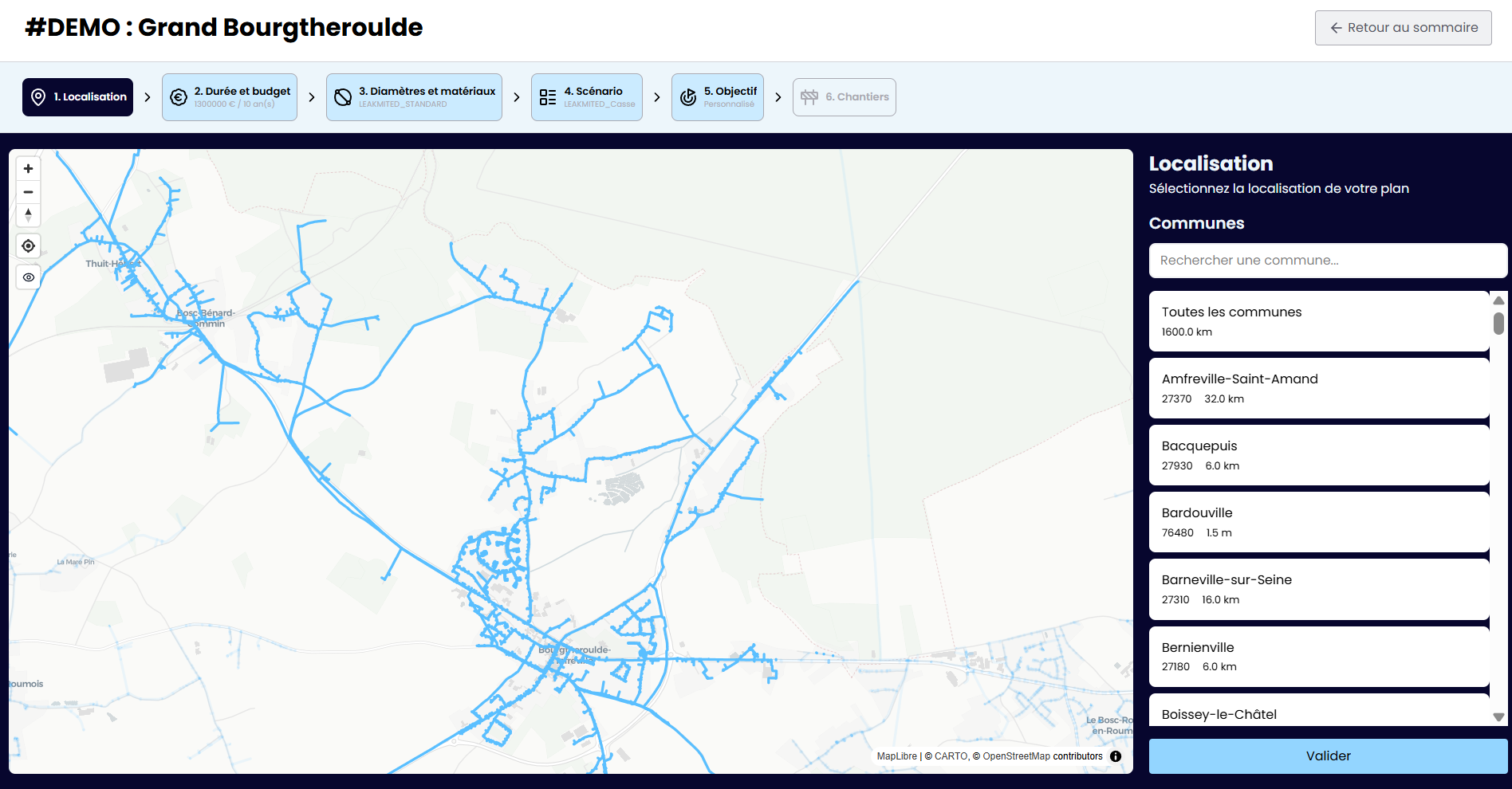Viewport: 1512px width, 789px height.
Task: Select Toutes les communes
Action: click(x=1319, y=321)
